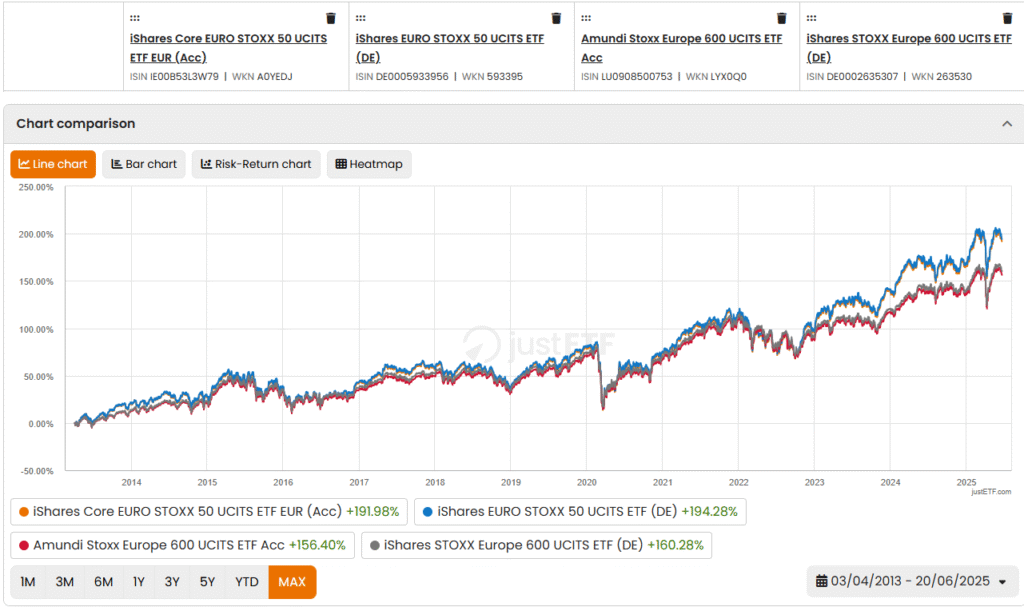This screenshot has height=607, width=1024.
Task: Click the ISIN IE00B53L3W79 text
Action: [174, 76]
